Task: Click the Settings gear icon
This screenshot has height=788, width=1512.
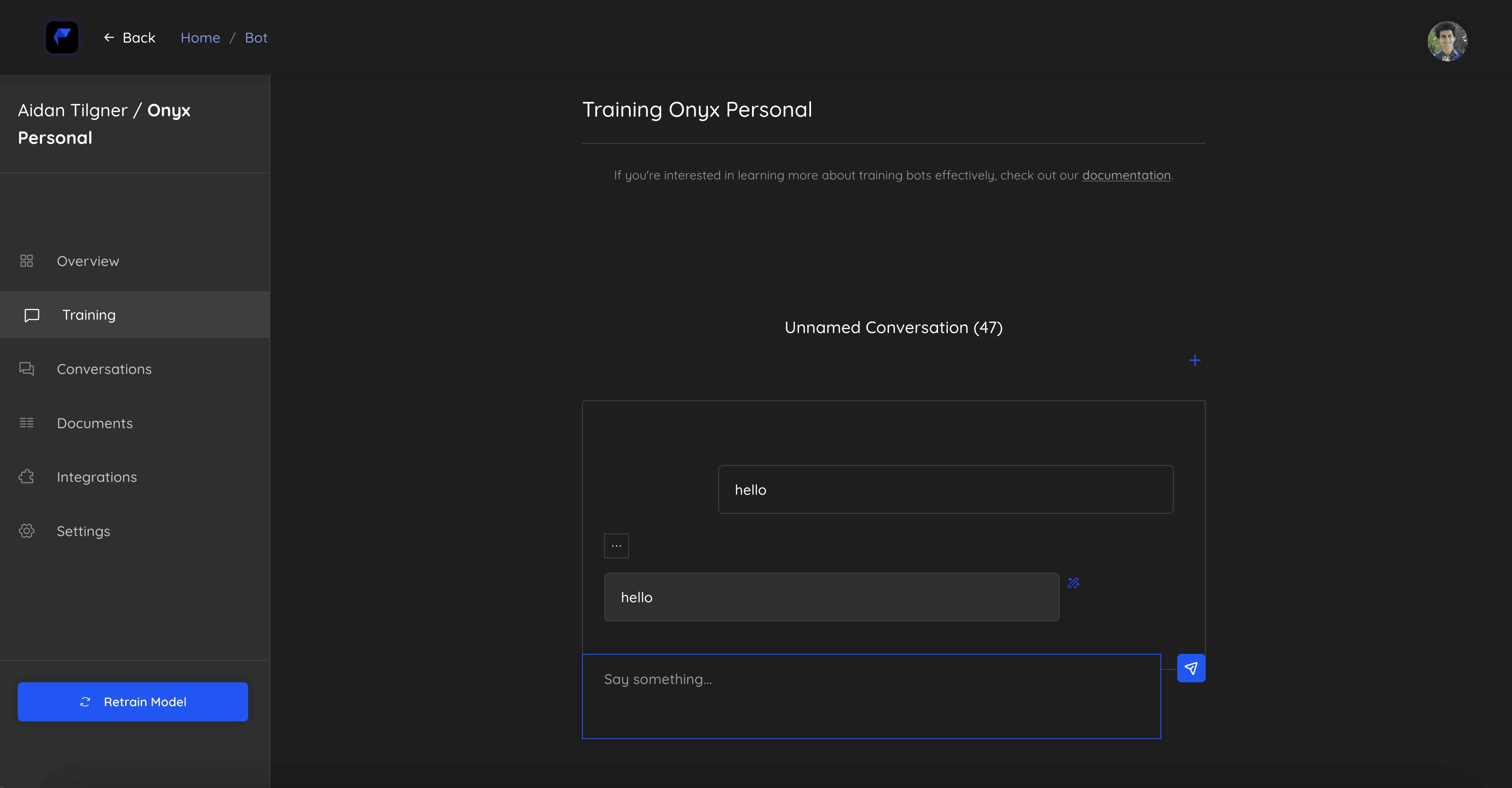Action: coord(26,531)
